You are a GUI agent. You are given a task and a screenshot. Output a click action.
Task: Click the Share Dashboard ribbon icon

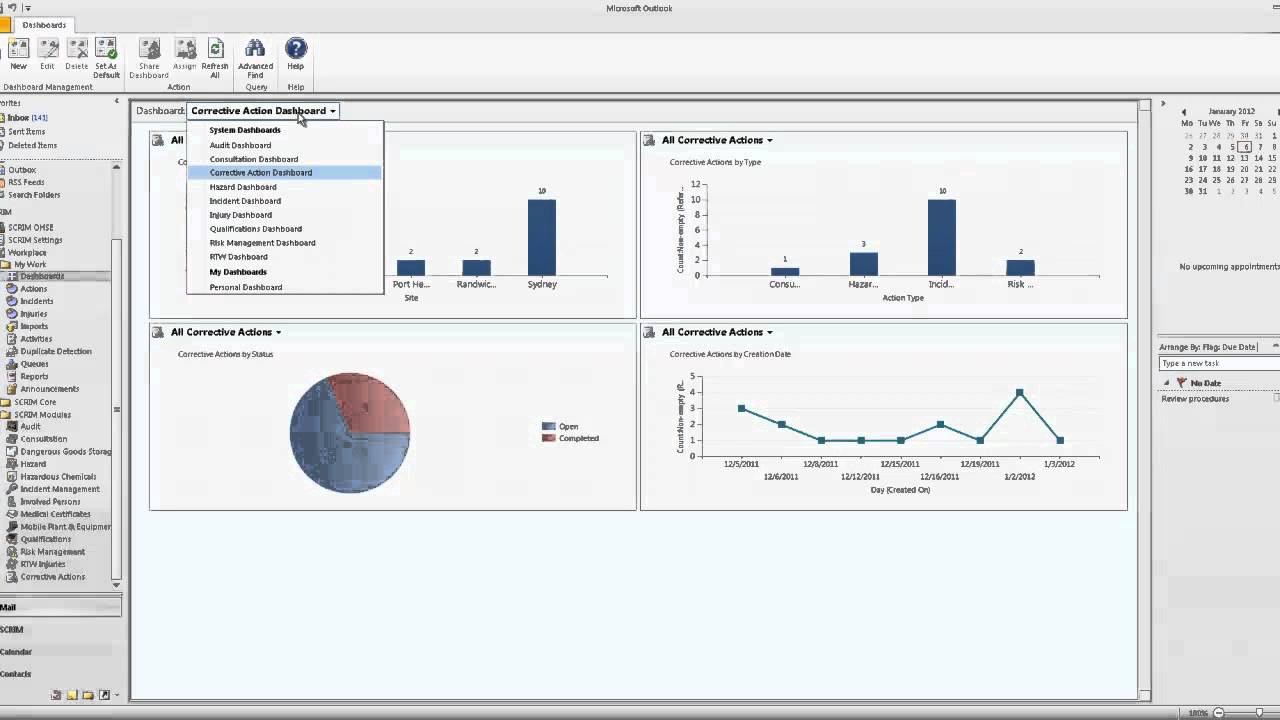149,49
